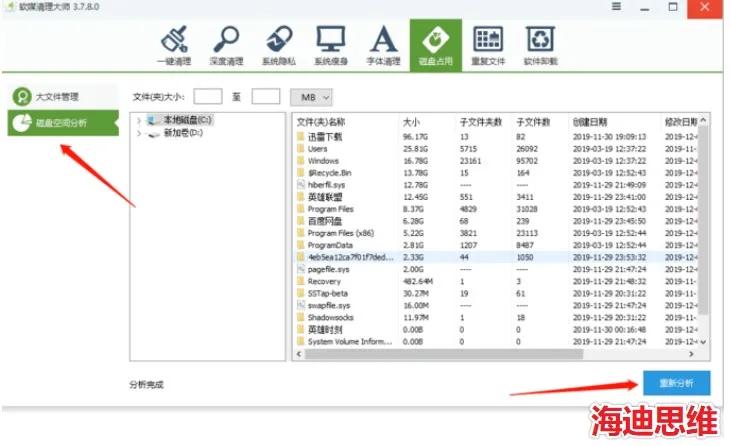Sort by the 修改日期 column header
Screen dimensions: 731x446
pos(681,122)
